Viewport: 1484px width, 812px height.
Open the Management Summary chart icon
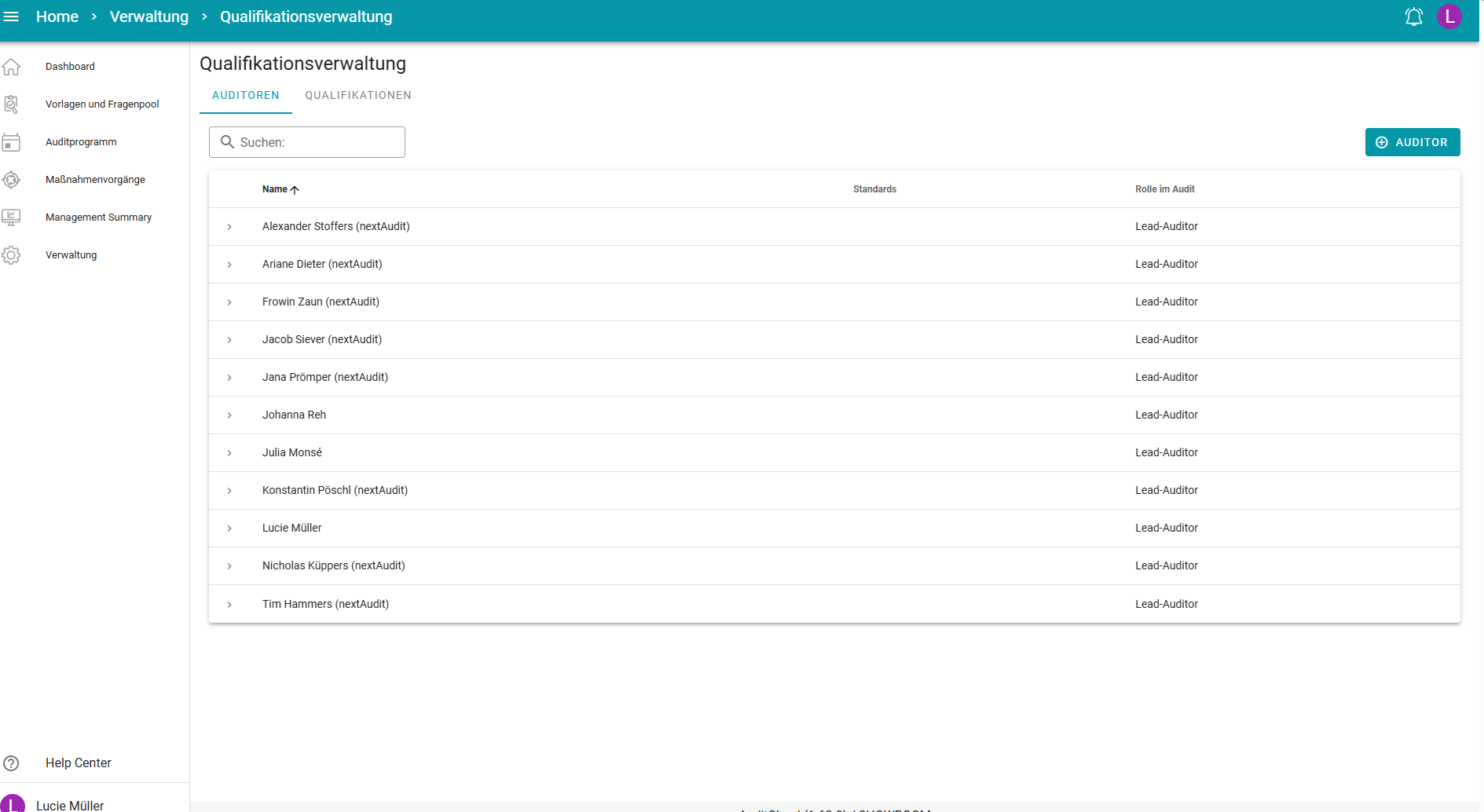coord(11,218)
